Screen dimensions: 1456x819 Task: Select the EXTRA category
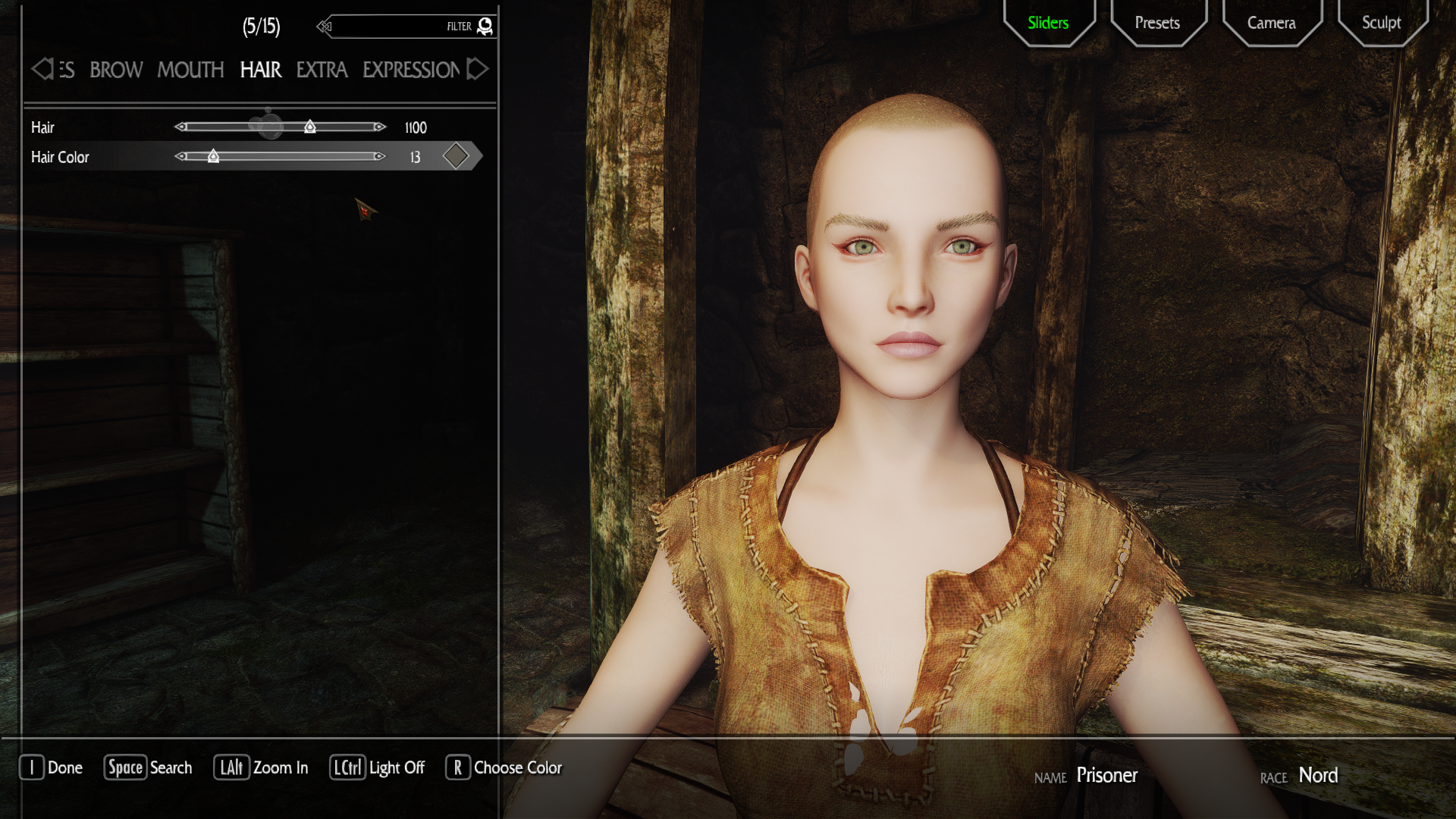pos(322,70)
